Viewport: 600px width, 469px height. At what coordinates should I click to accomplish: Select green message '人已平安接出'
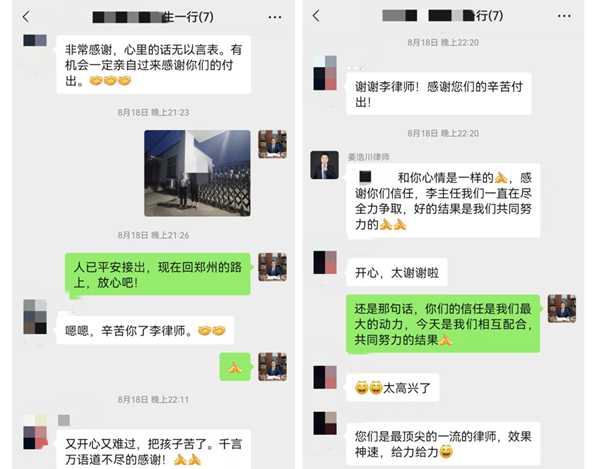click(x=158, y=275)
